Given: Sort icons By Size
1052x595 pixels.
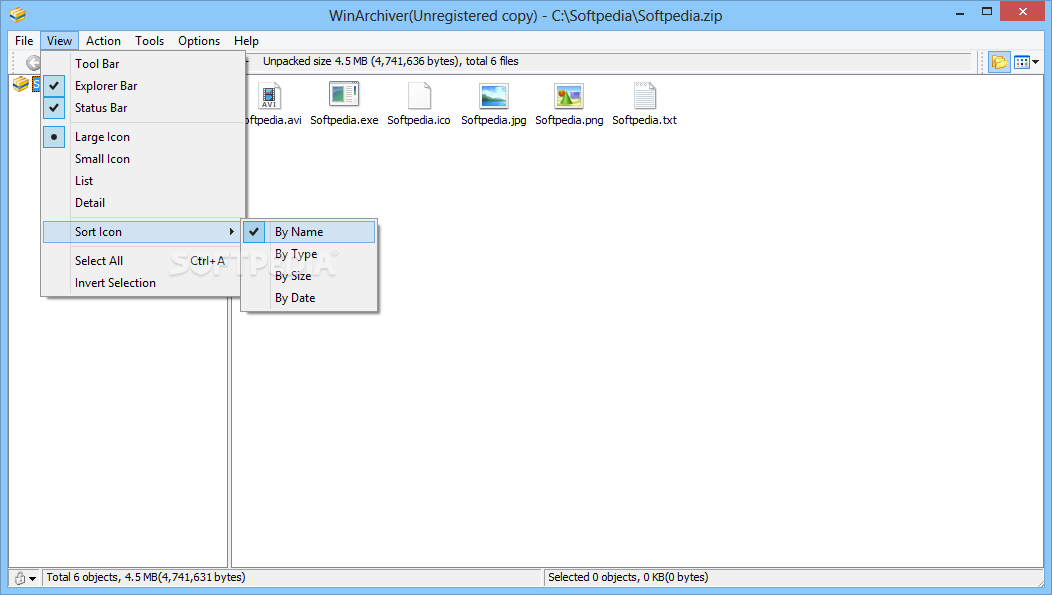Looking at the screenshot, I should pyautogui.click(x=309, y=276).
